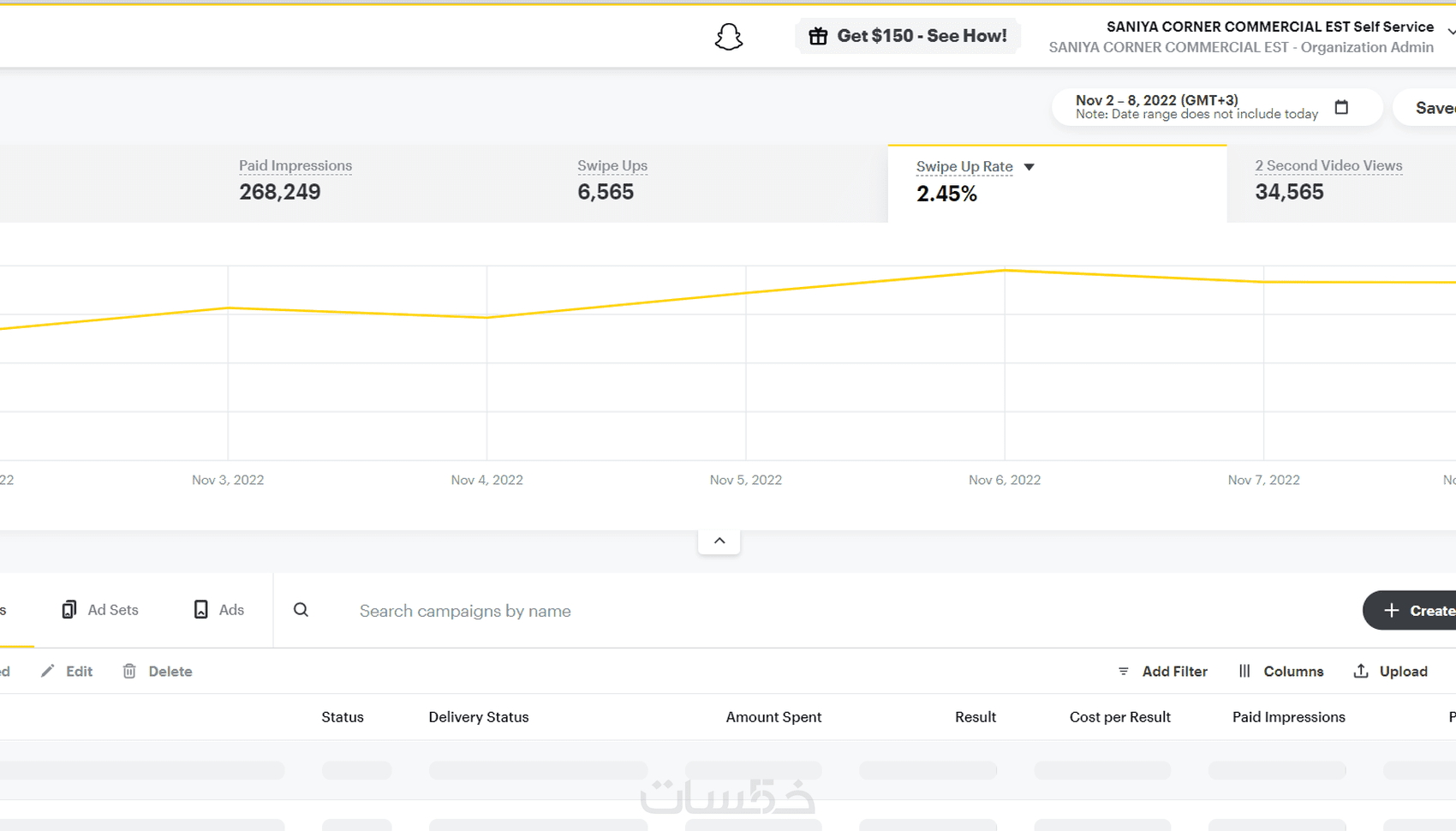The image size is (1456, 831).
Task: Click the Nov 6, 2022 peak point on the chart
Action: click(1005, 271)
